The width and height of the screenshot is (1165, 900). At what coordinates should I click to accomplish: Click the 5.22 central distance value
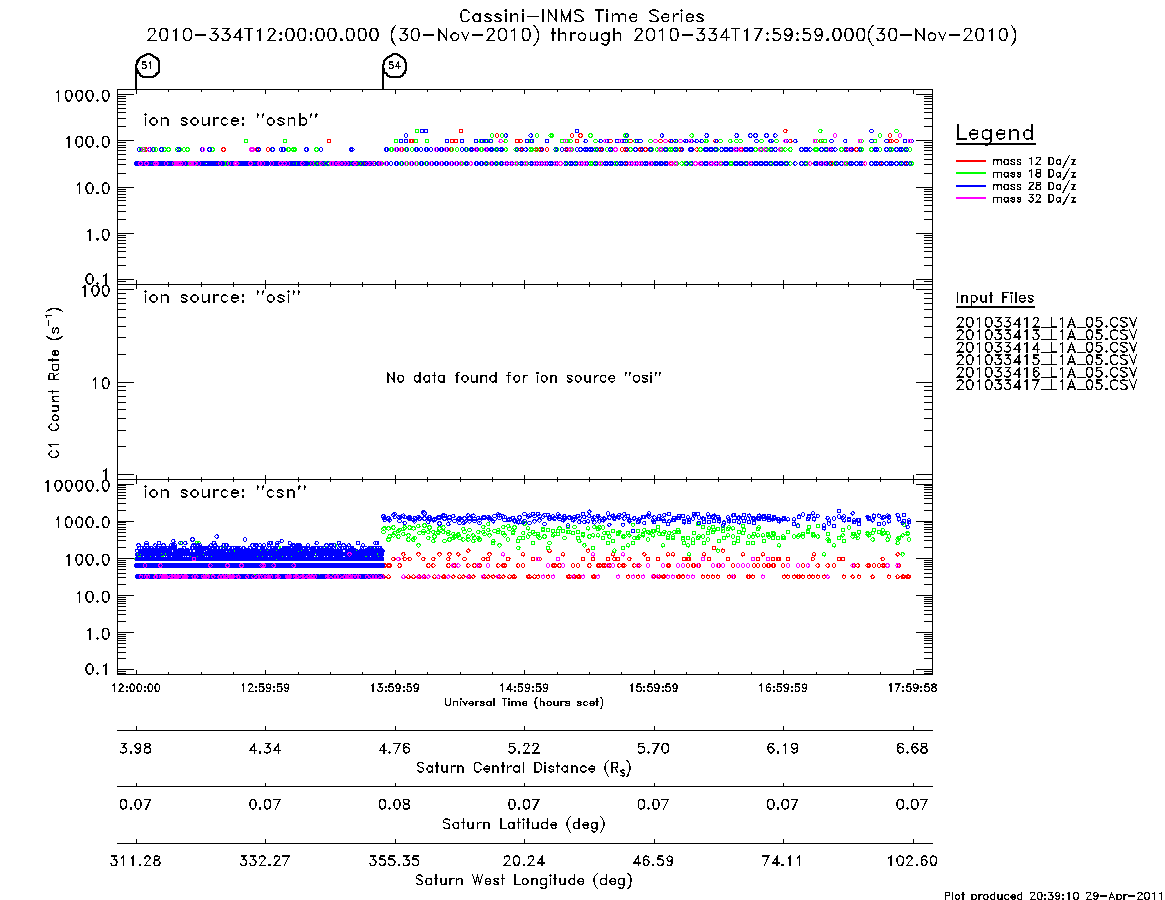coord(524,748)
